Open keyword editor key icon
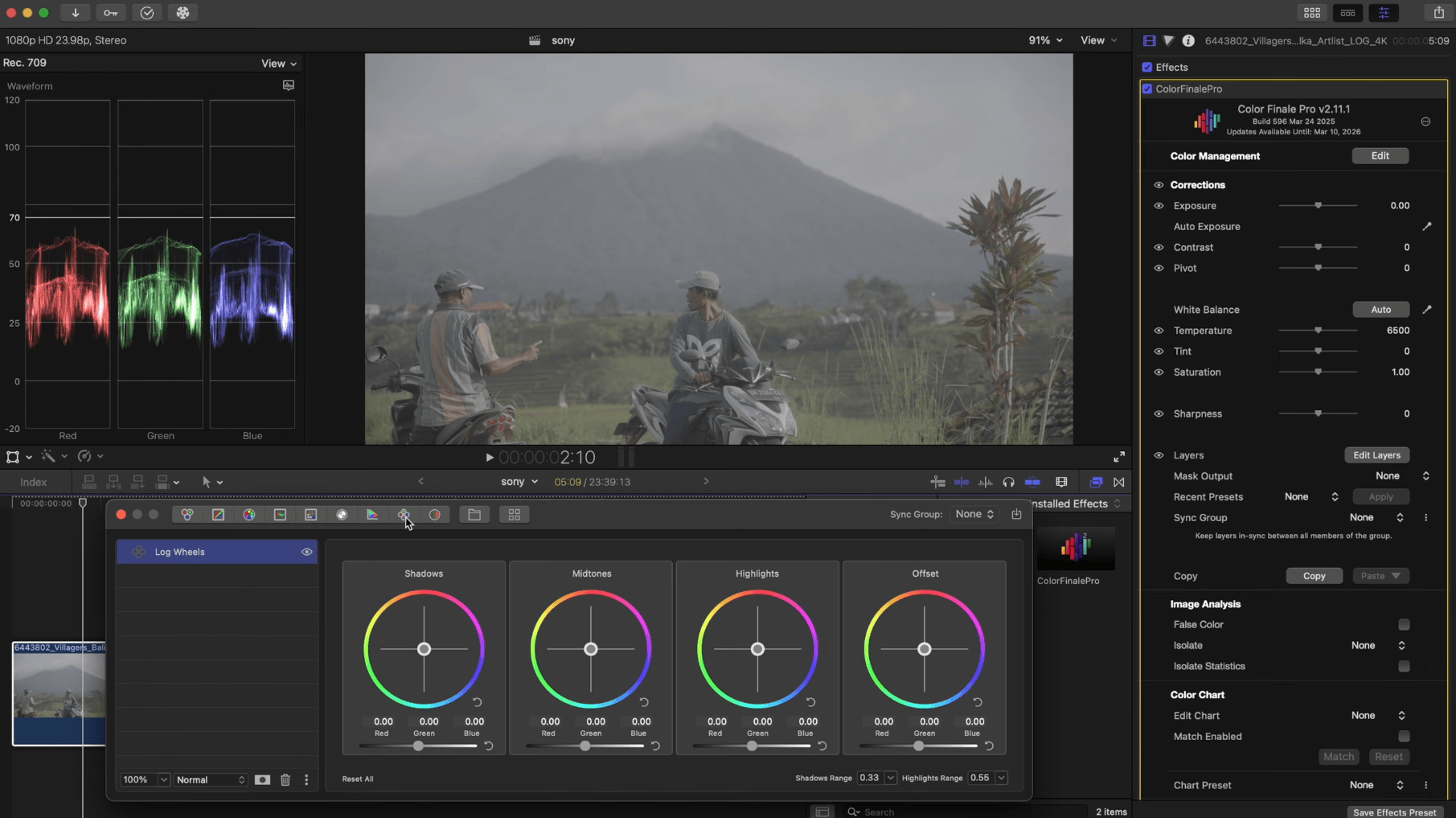 coord(111,13)
